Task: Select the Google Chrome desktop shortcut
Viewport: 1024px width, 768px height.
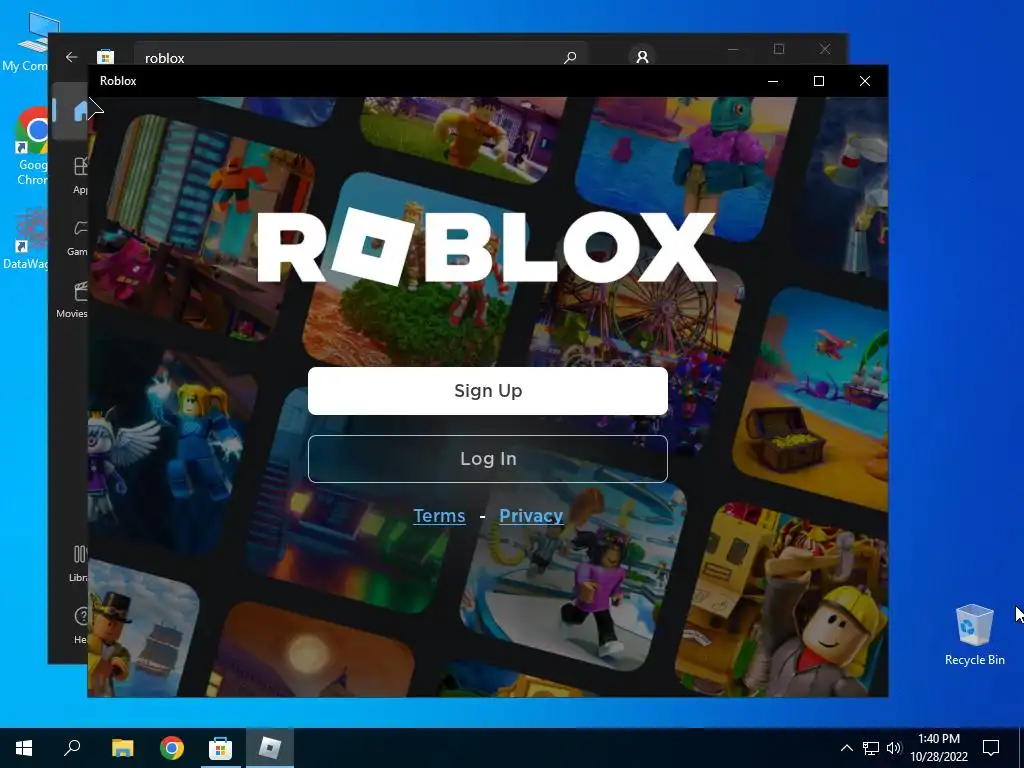Action: pos(31,147)
